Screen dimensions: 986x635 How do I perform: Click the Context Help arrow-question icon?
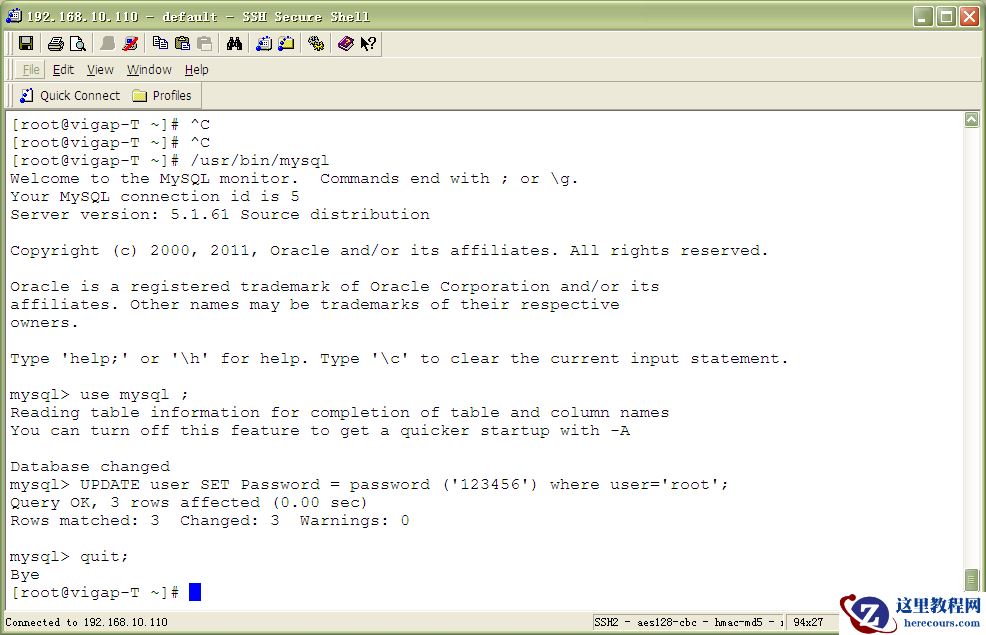coord(368,43)
